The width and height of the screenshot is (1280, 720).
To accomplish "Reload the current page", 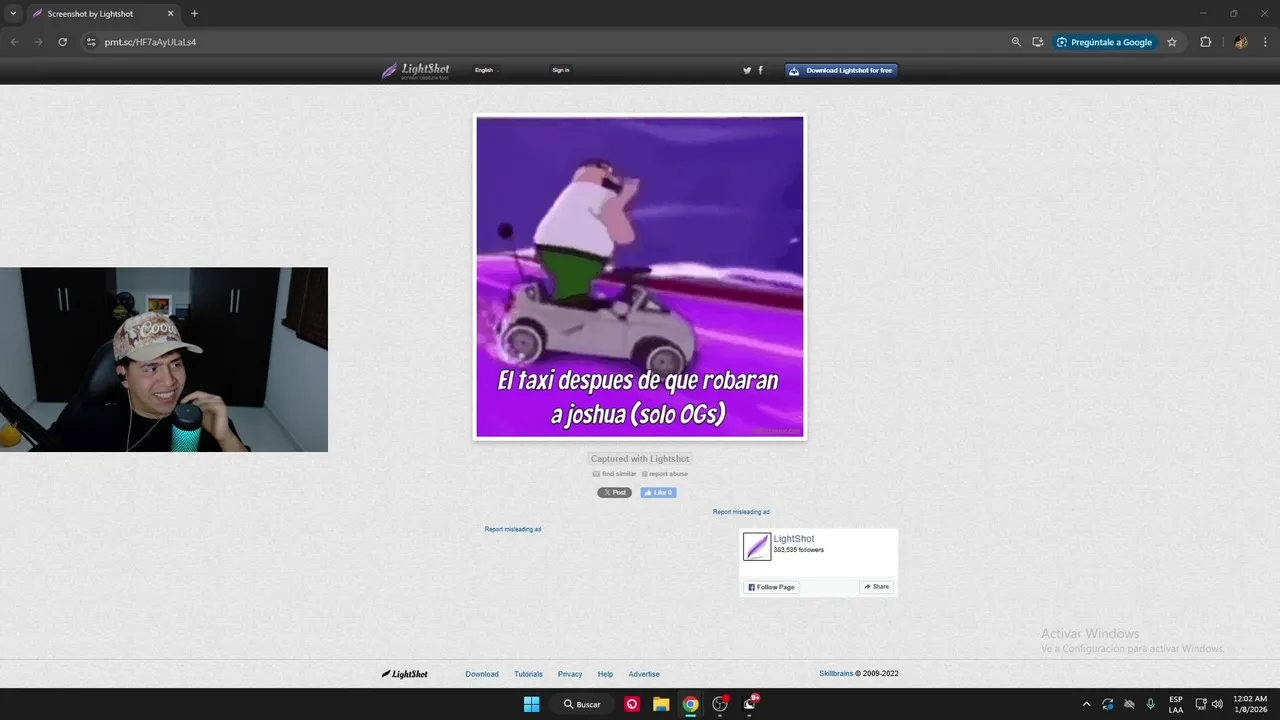I will (62, 42).
